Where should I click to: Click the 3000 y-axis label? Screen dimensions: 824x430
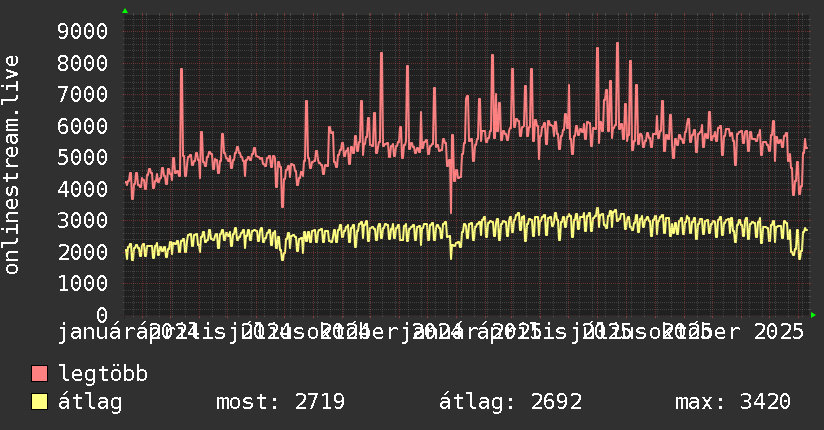coord(83,220)
